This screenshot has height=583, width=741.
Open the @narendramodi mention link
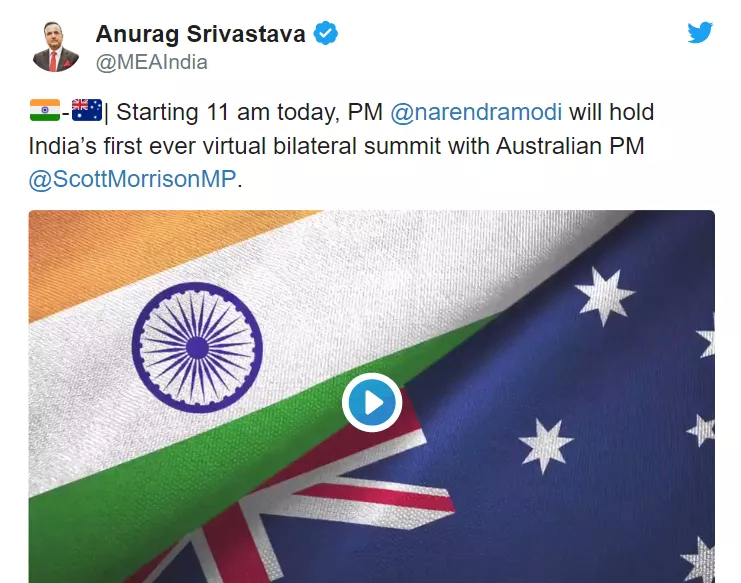(x=476, y=112)
